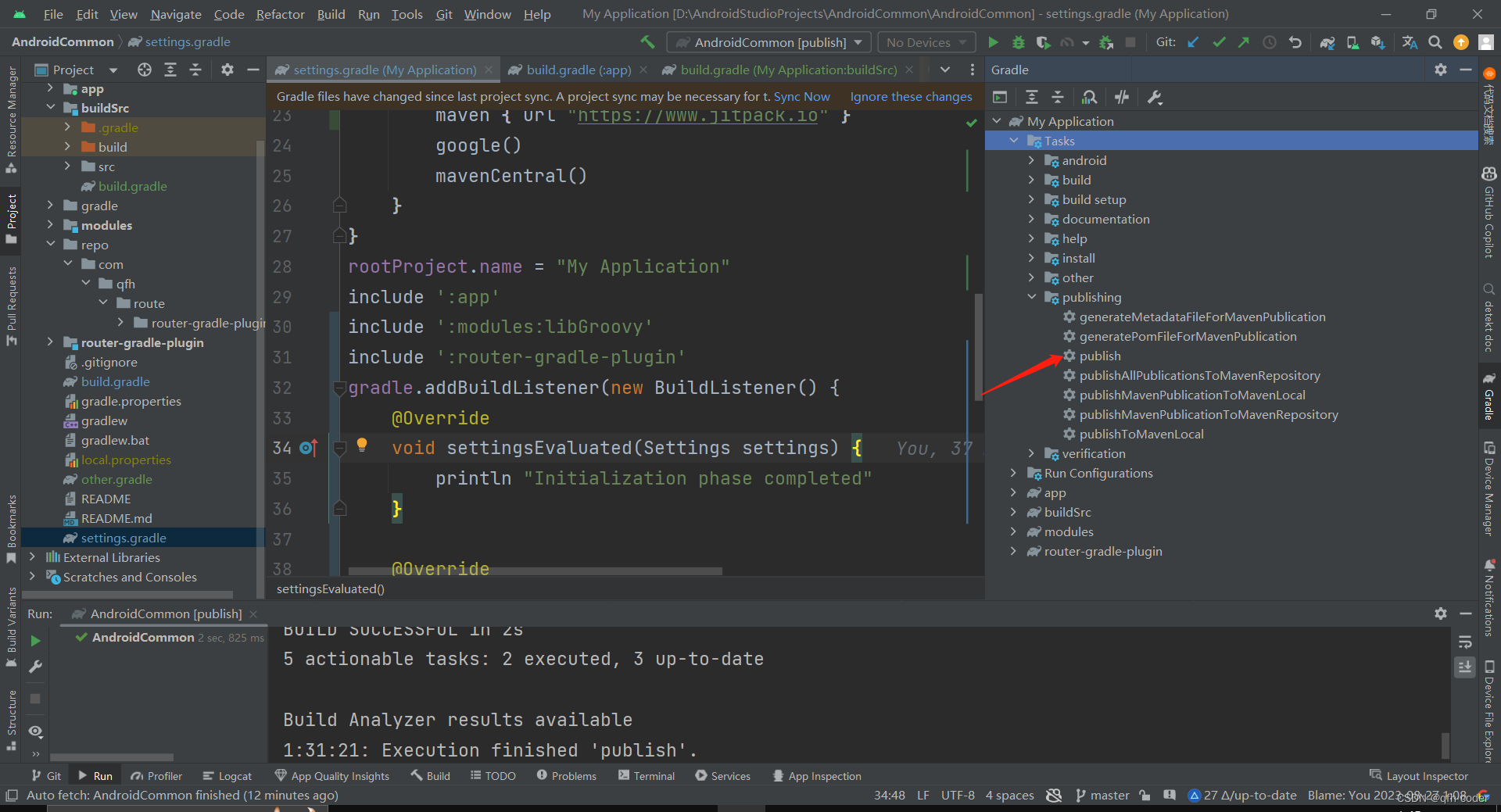The height and width of the screenshot is (812, 1501).
Task: Open the No Devices dropdown
Action: pyautogui.click(x=927, y=42)
